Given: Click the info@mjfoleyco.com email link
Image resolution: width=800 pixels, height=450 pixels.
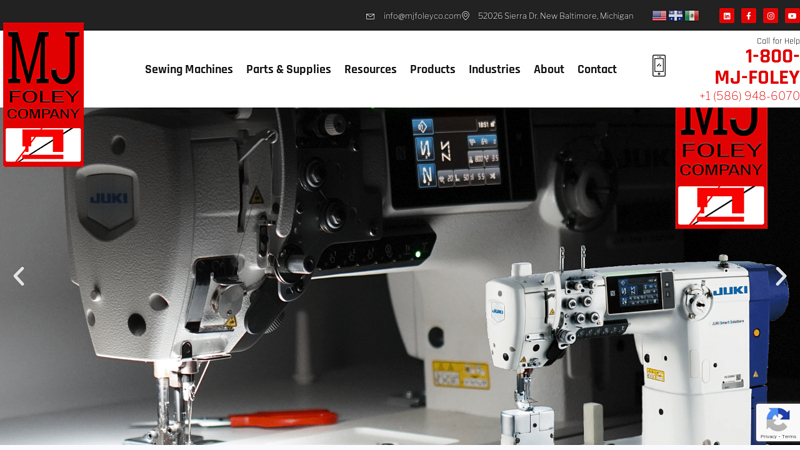Looking at the screenshot, I should [x=422, y=16].
